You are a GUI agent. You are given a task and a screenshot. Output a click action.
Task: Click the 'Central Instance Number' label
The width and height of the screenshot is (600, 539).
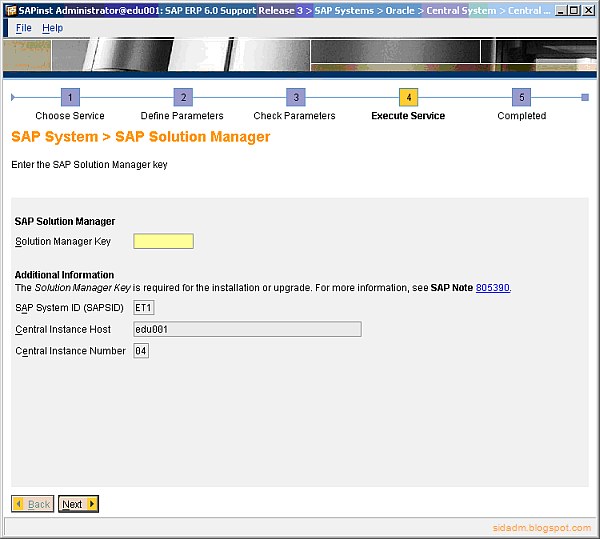70,351
